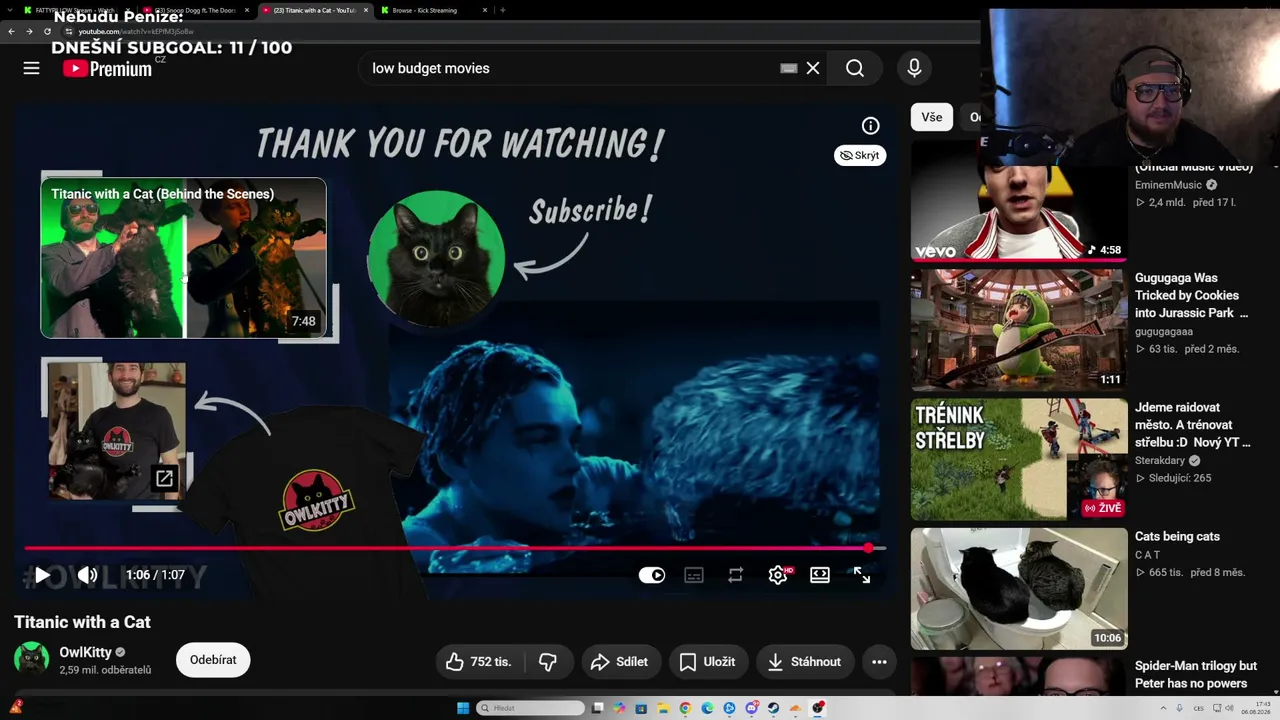This screenshot has width=1280, height=720.
Task: Enter fullscreen mode
Action: [862, 575]
